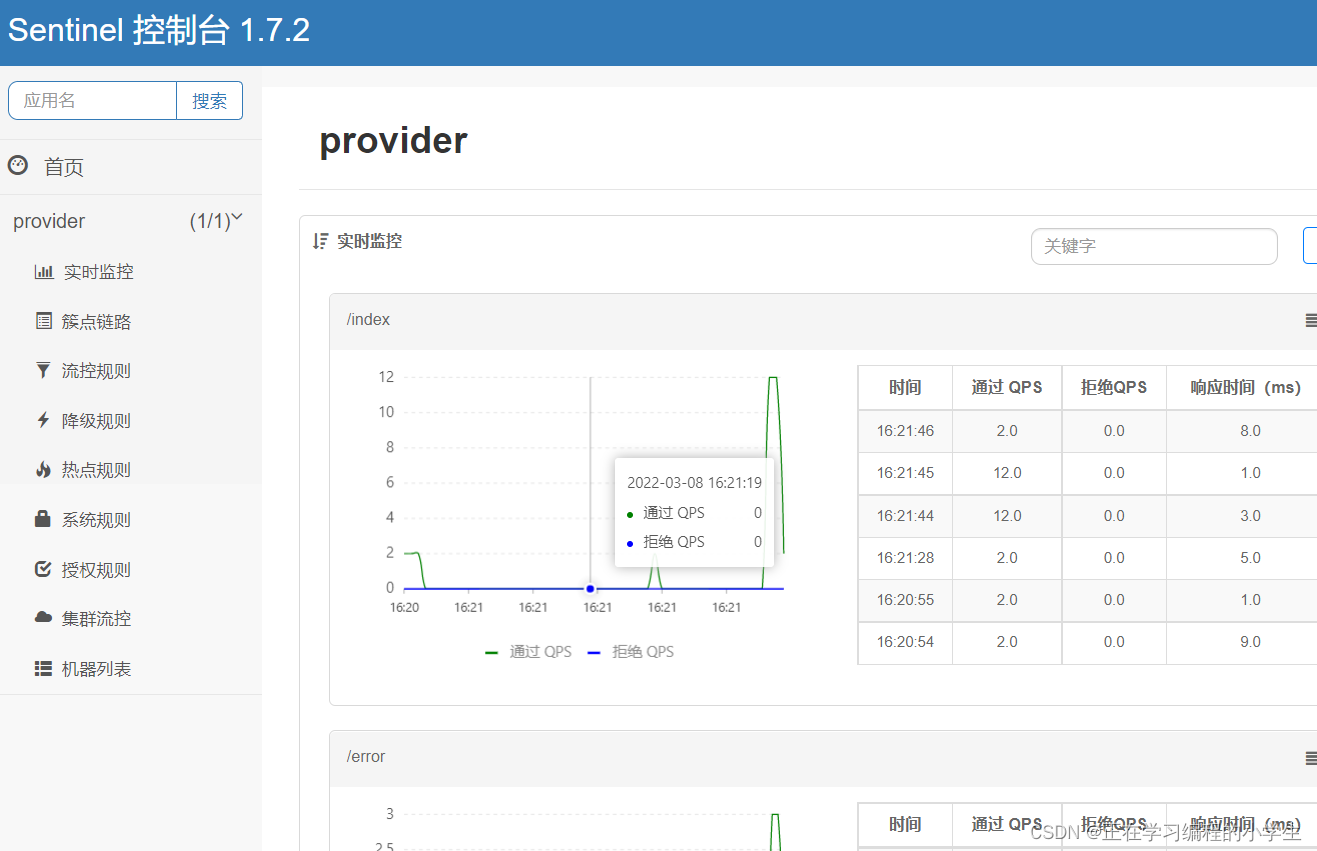Open 热点规则 in the sidebar
The image size is (1317, 851).
point(96,470)
